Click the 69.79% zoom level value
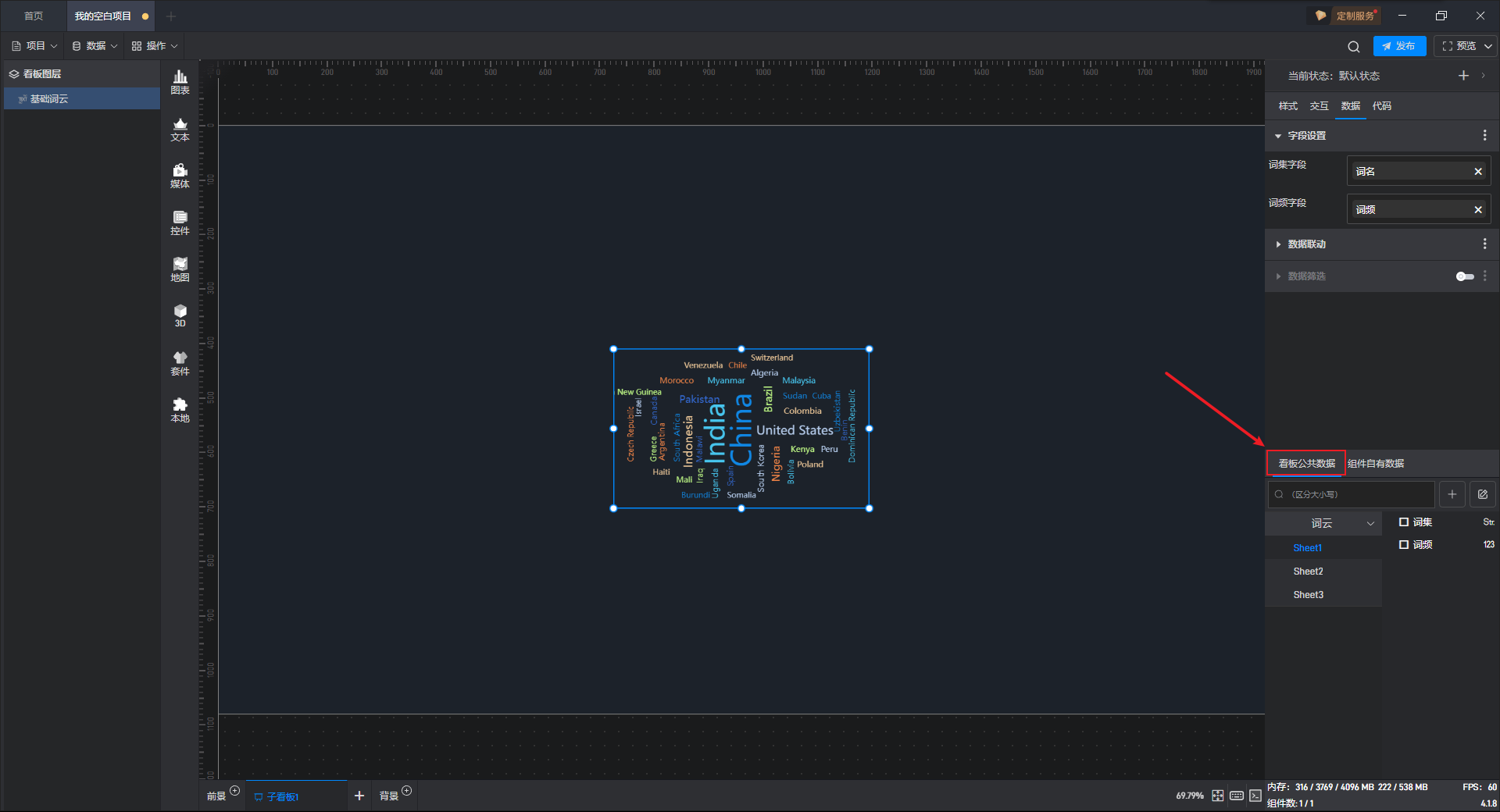 click(1190, 796)
